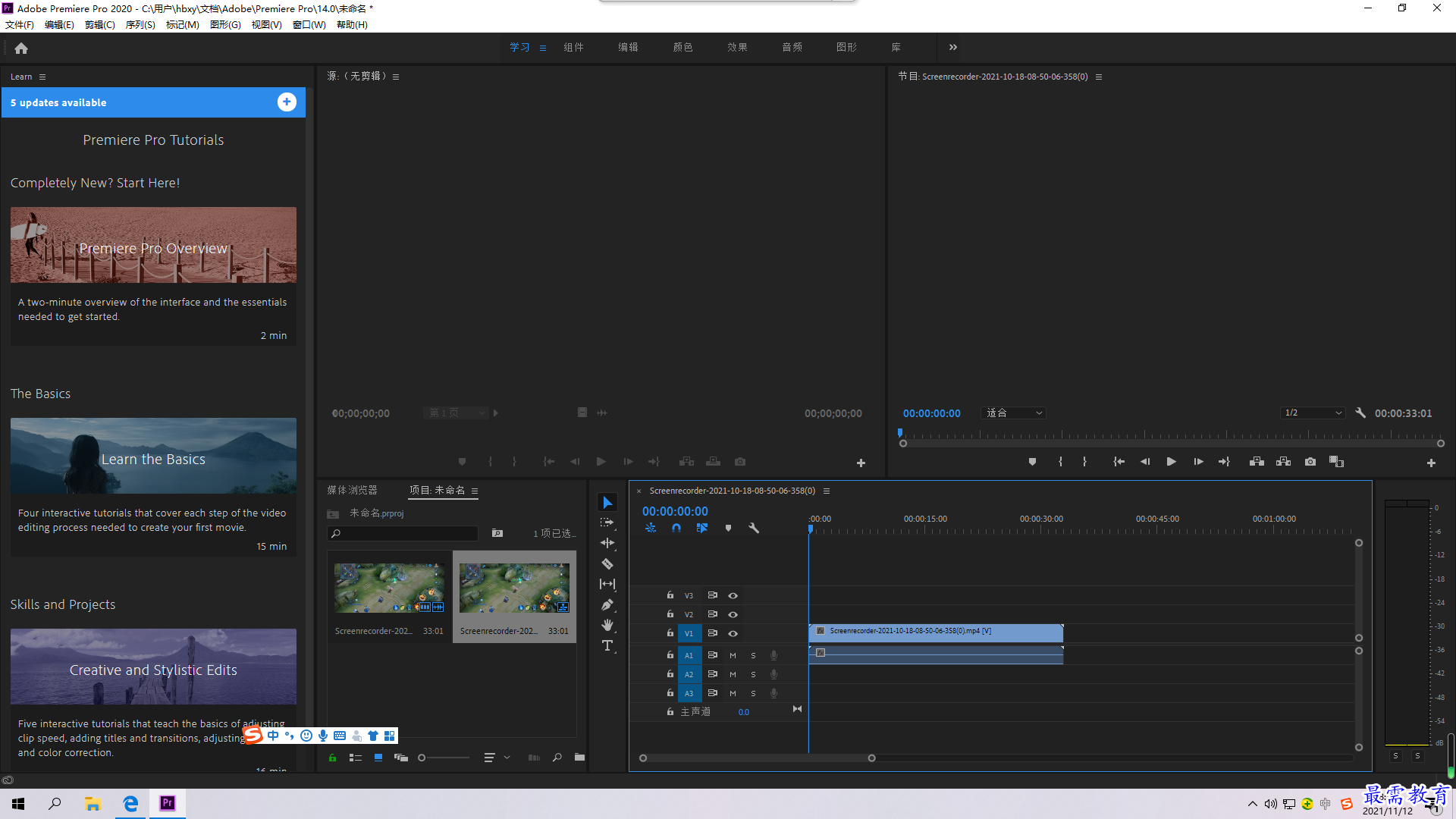This screenshot has width=1456, height=819.
Task: Toggle lock on track V1
Action: [670, 632]
